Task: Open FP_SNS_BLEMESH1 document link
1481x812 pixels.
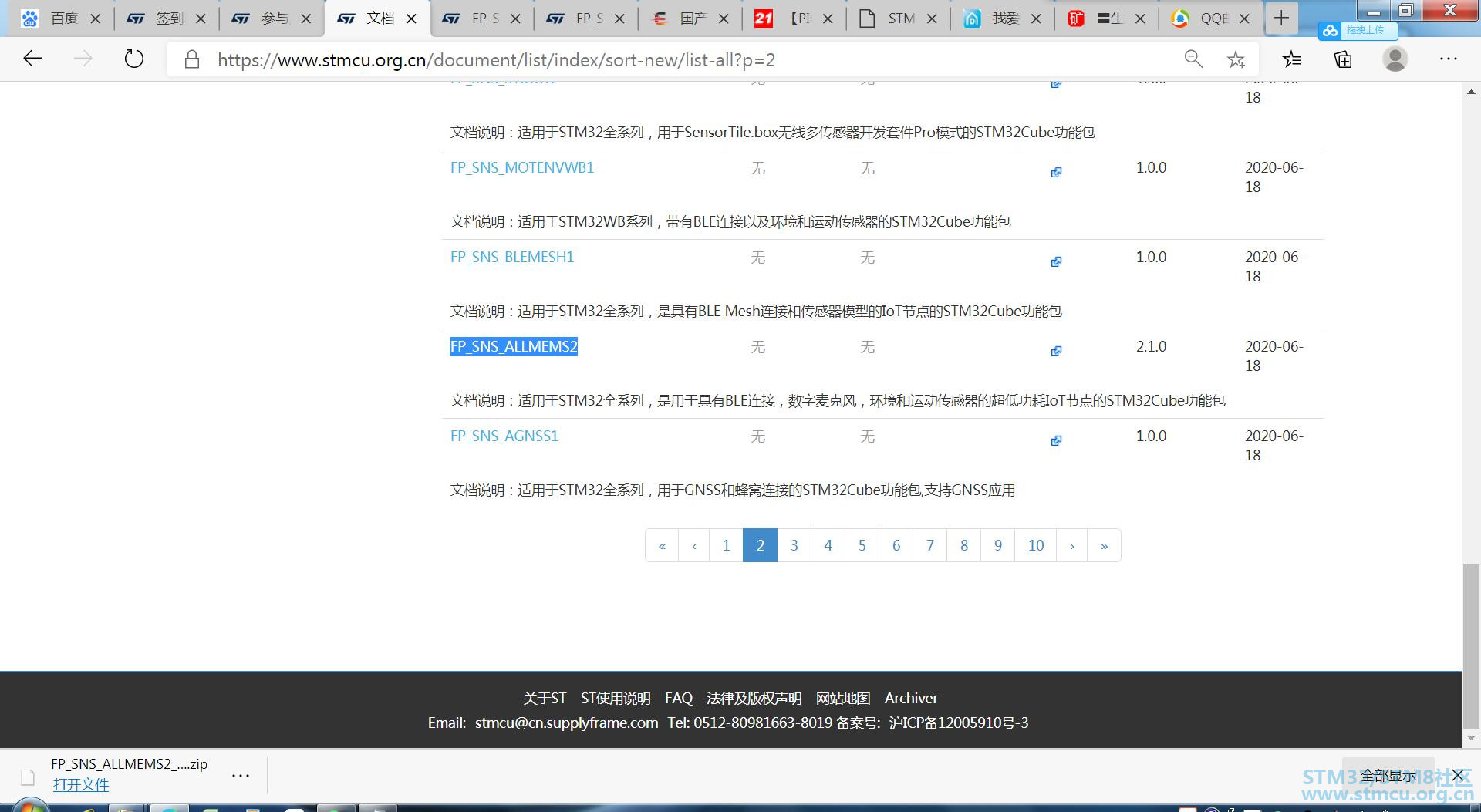Action: (x=512, y=257)
